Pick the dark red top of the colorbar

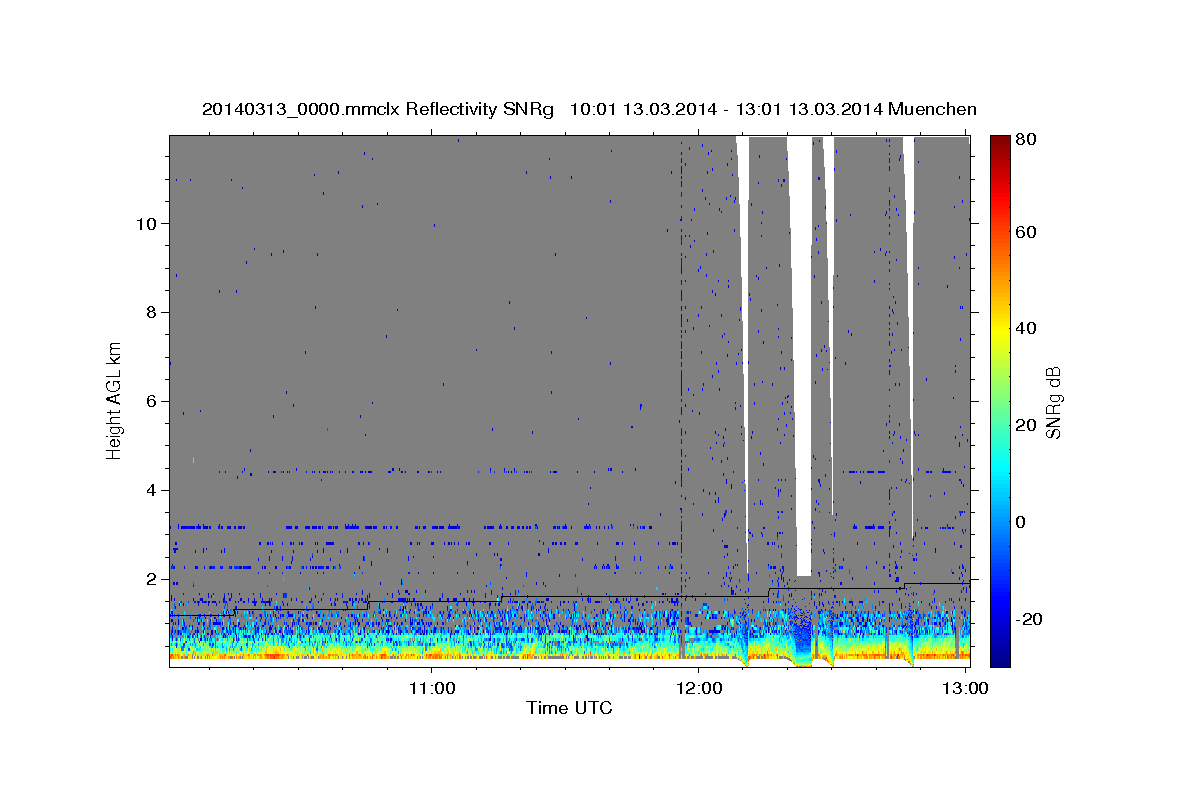[x=999, y=145]
